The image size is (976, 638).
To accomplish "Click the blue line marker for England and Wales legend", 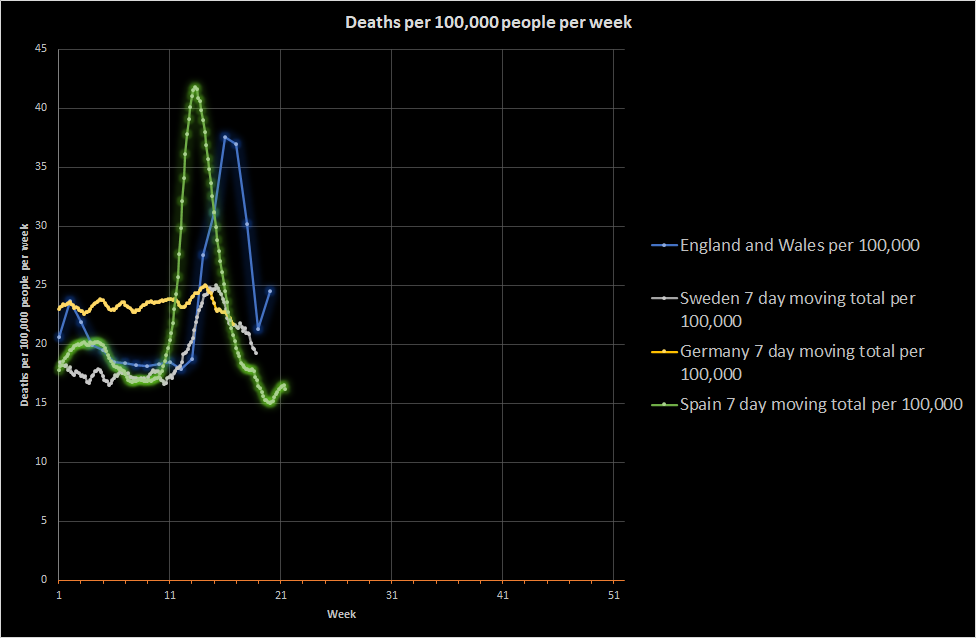I will coord(664,245).
